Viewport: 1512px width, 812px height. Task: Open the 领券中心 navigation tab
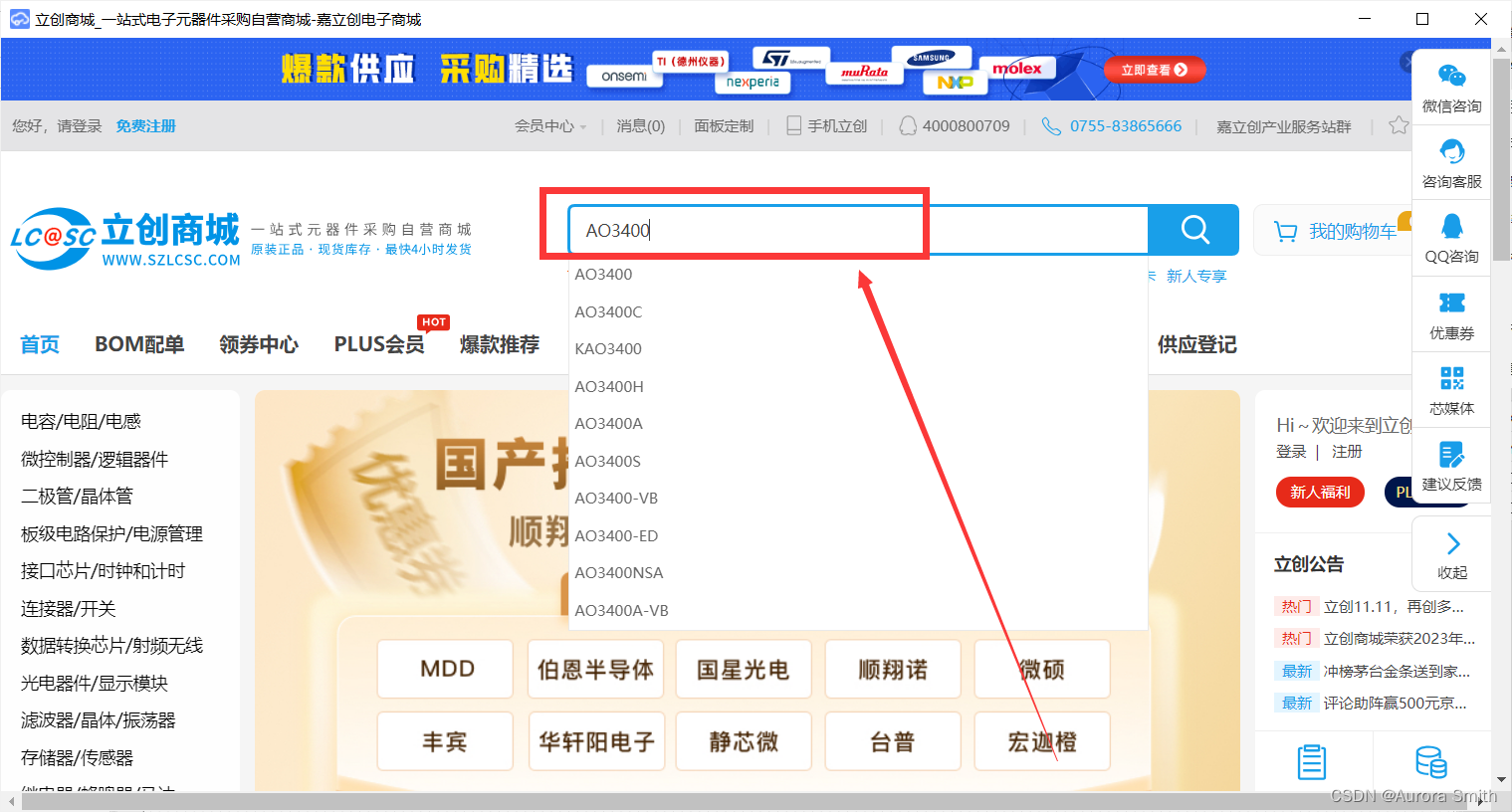pyautogui.click(x=259, y=344)
